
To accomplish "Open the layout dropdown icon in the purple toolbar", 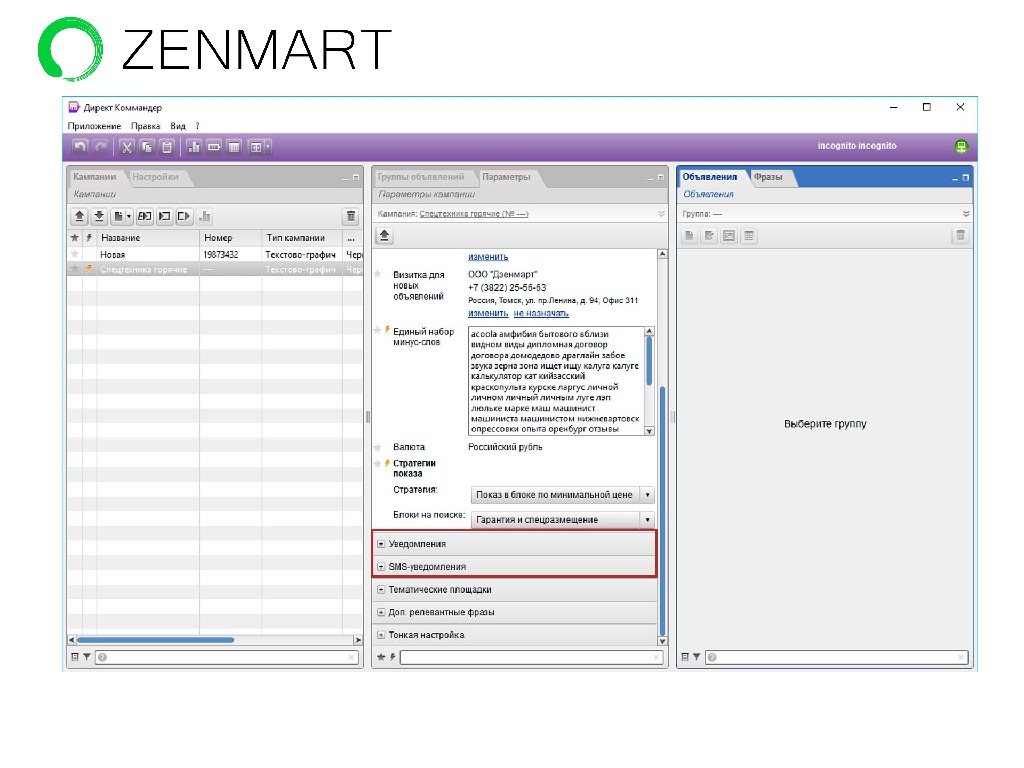I will [x=259, y=147].
